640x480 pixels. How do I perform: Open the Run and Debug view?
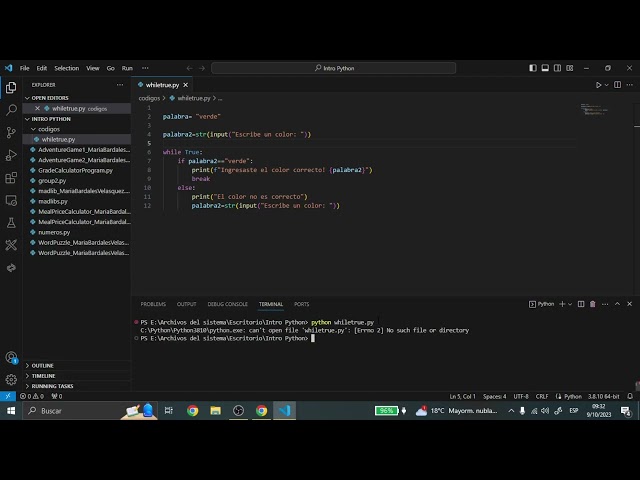(11, 155)
